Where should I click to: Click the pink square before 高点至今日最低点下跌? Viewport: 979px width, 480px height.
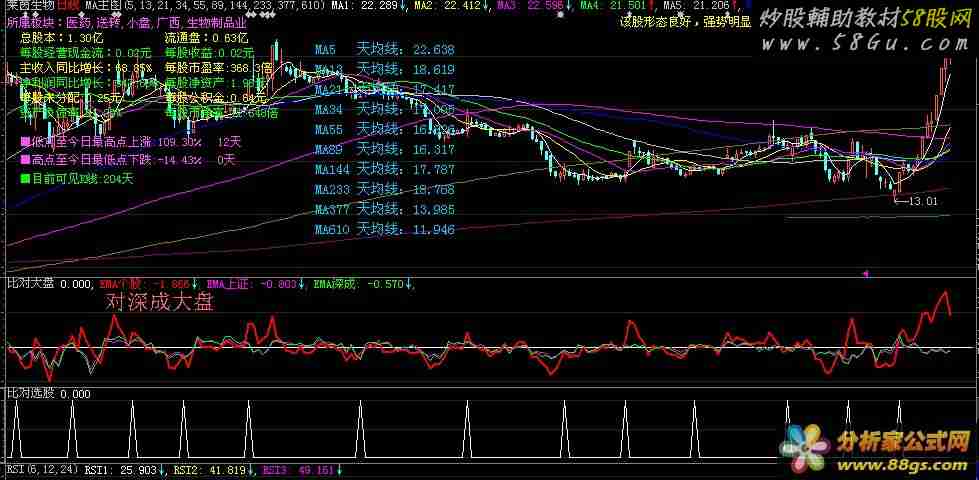click(x=25, y=159)
